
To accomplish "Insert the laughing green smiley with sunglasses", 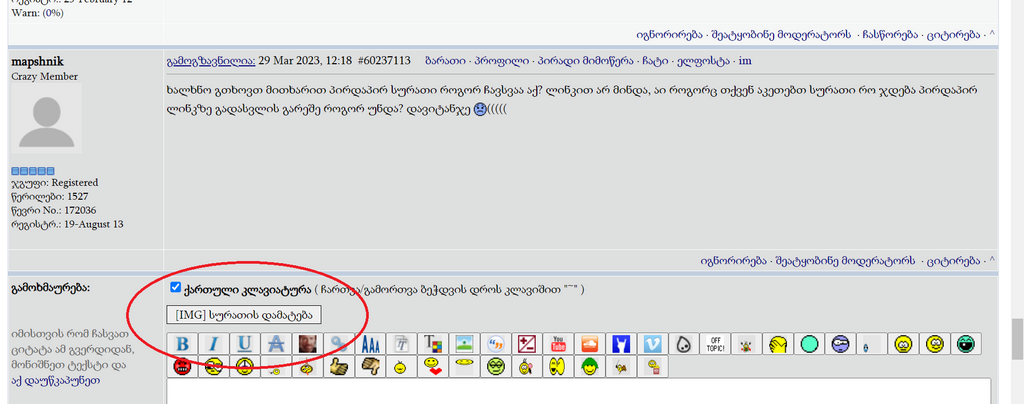I will [x=966, y=344].
